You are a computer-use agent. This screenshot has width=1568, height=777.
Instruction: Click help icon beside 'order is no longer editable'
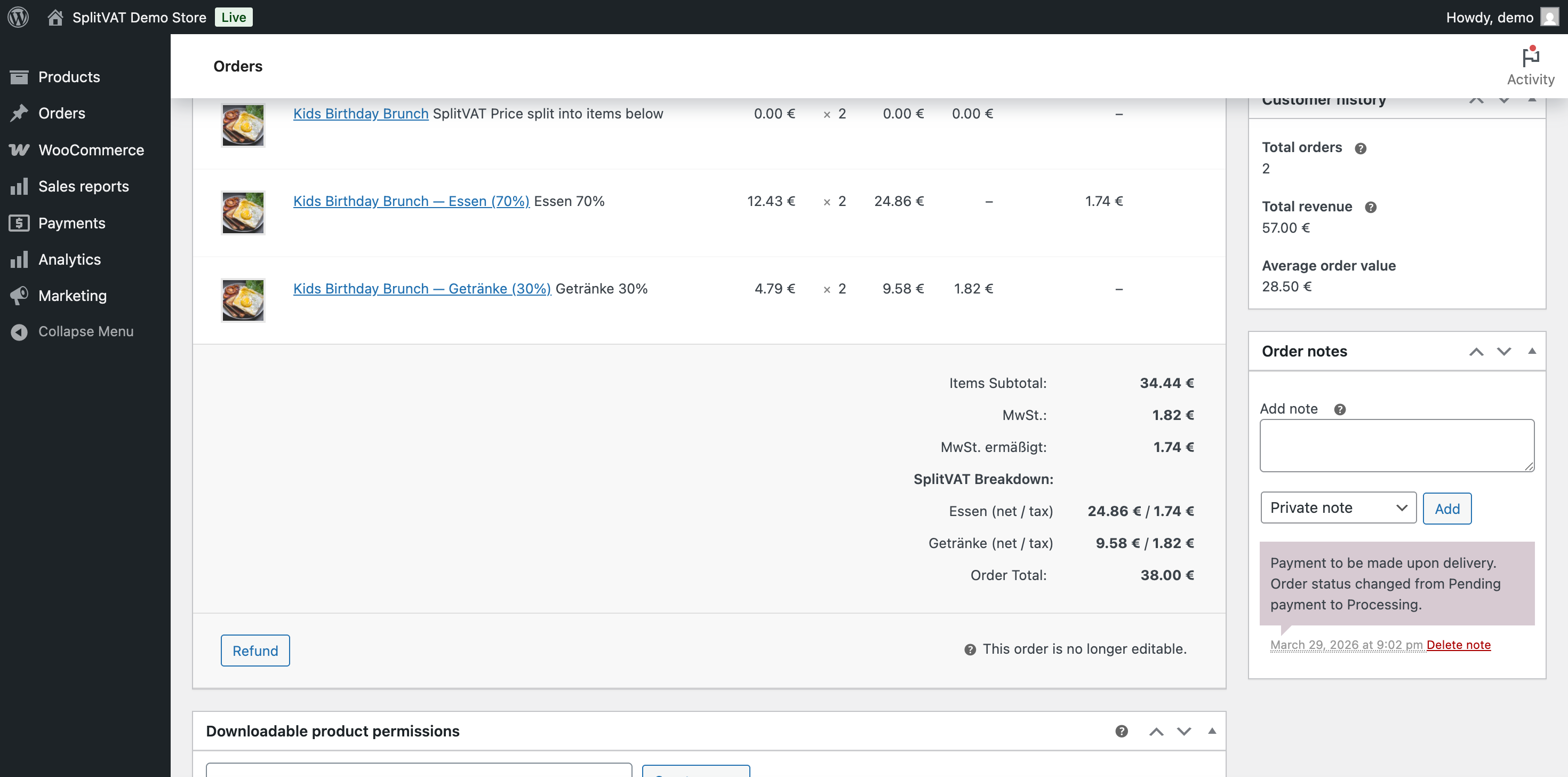pos(970,649)
